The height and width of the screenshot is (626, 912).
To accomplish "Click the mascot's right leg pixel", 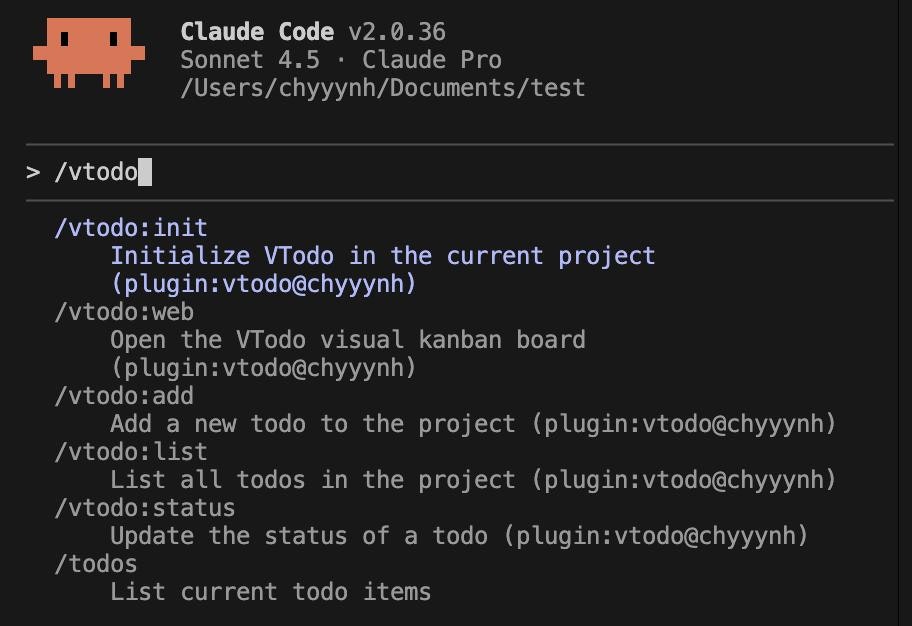I will (x=119, y=82).
